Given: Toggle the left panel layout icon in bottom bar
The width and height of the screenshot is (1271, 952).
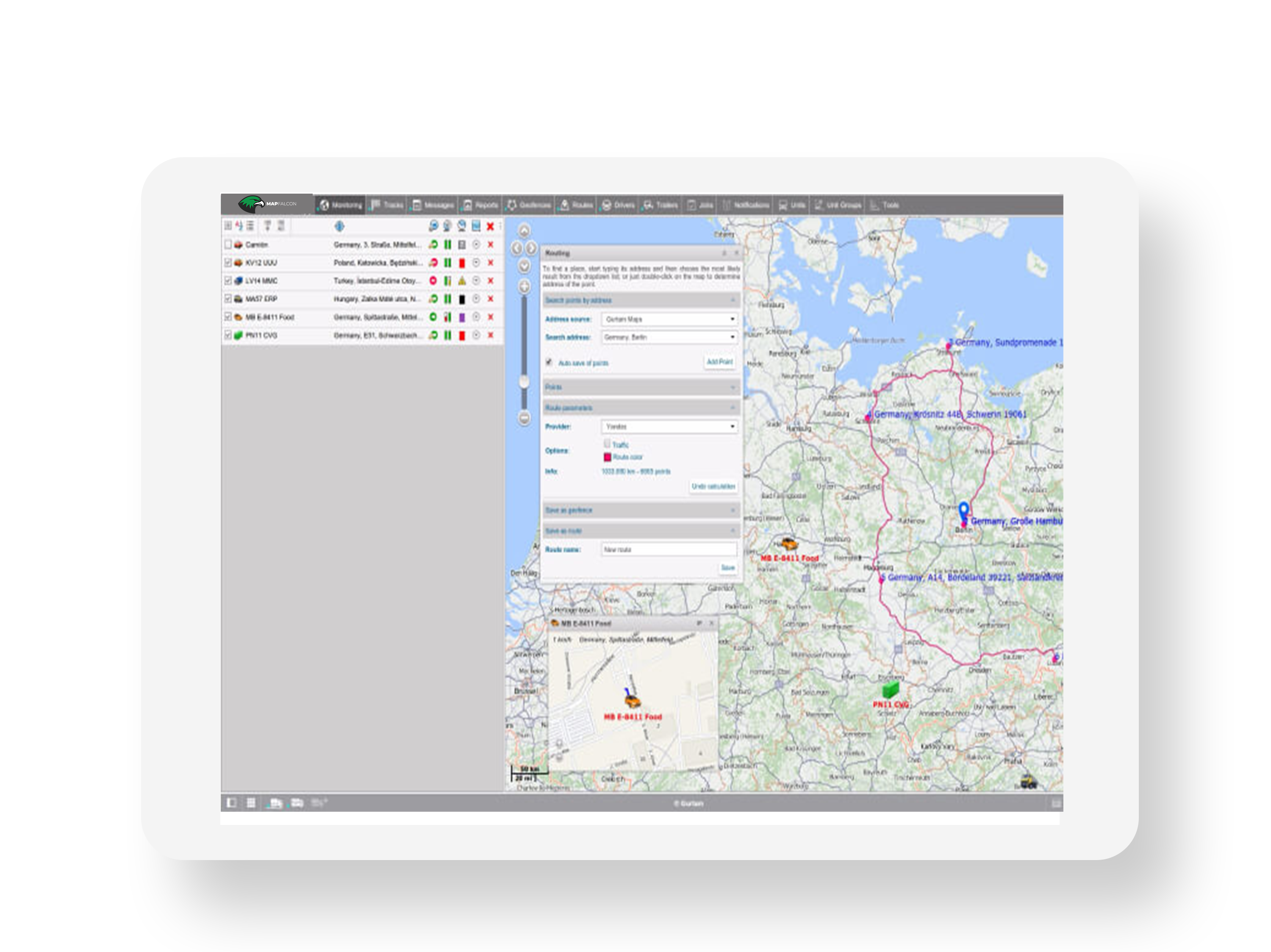Looking at the screenshot, I should (x=232, y=802).
